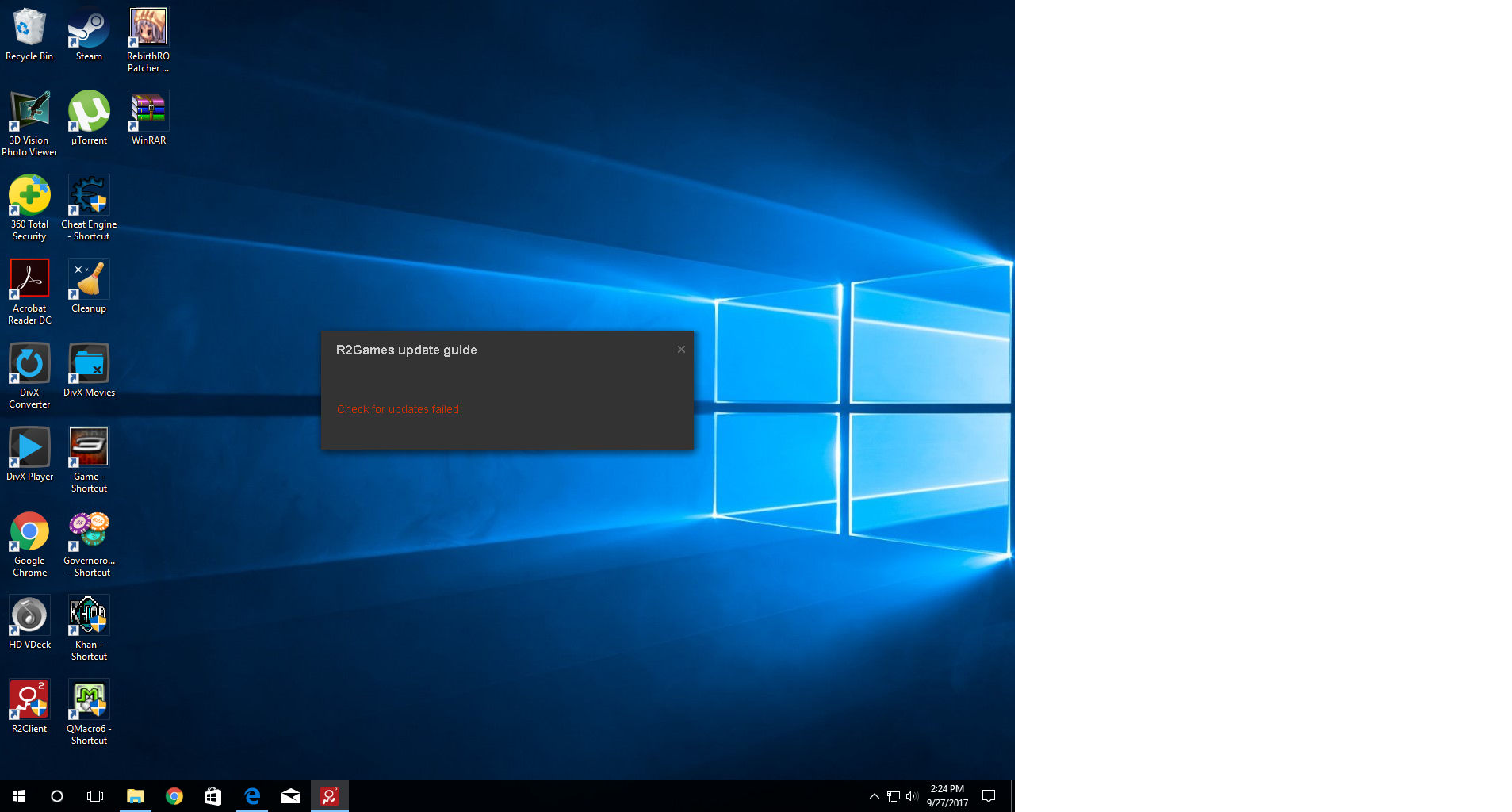
Task: Open the Action Center notifications
Action: click(989, 796)
